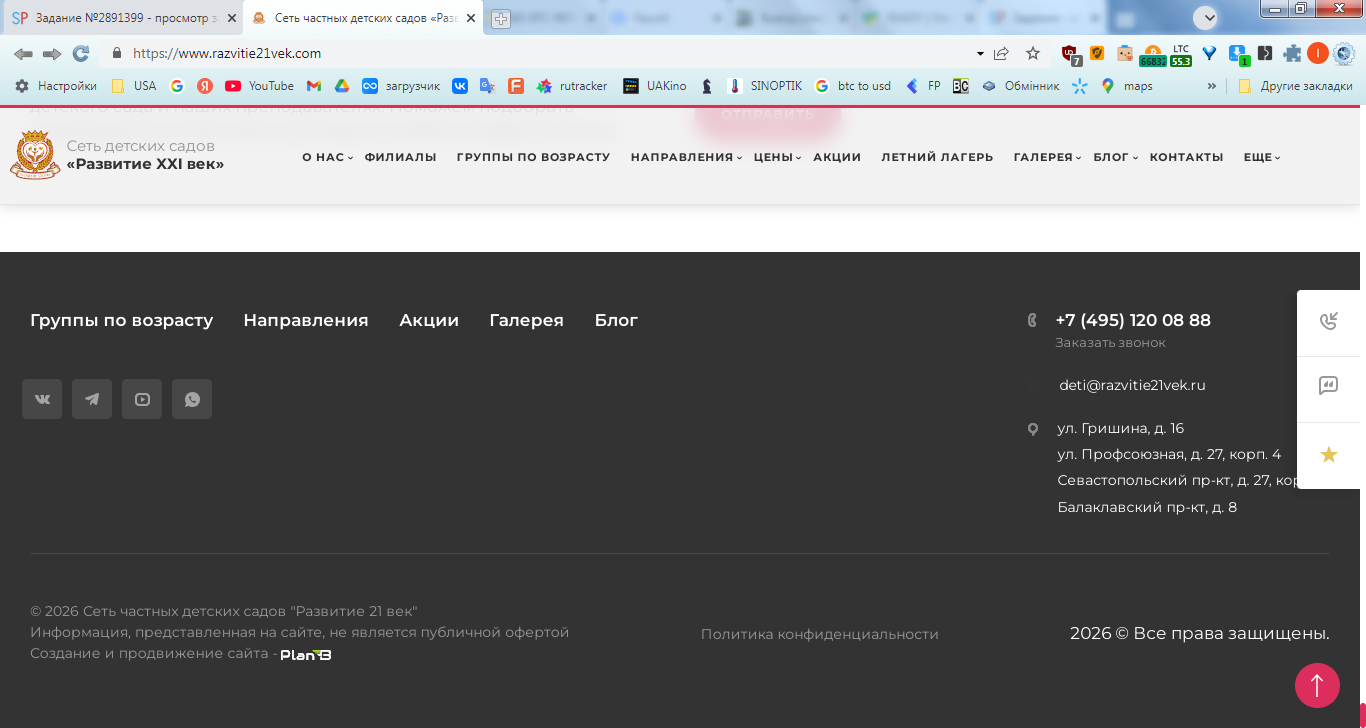
Task: Call the number +7 (495) 120 08 88
Action: click(1133, 320)
